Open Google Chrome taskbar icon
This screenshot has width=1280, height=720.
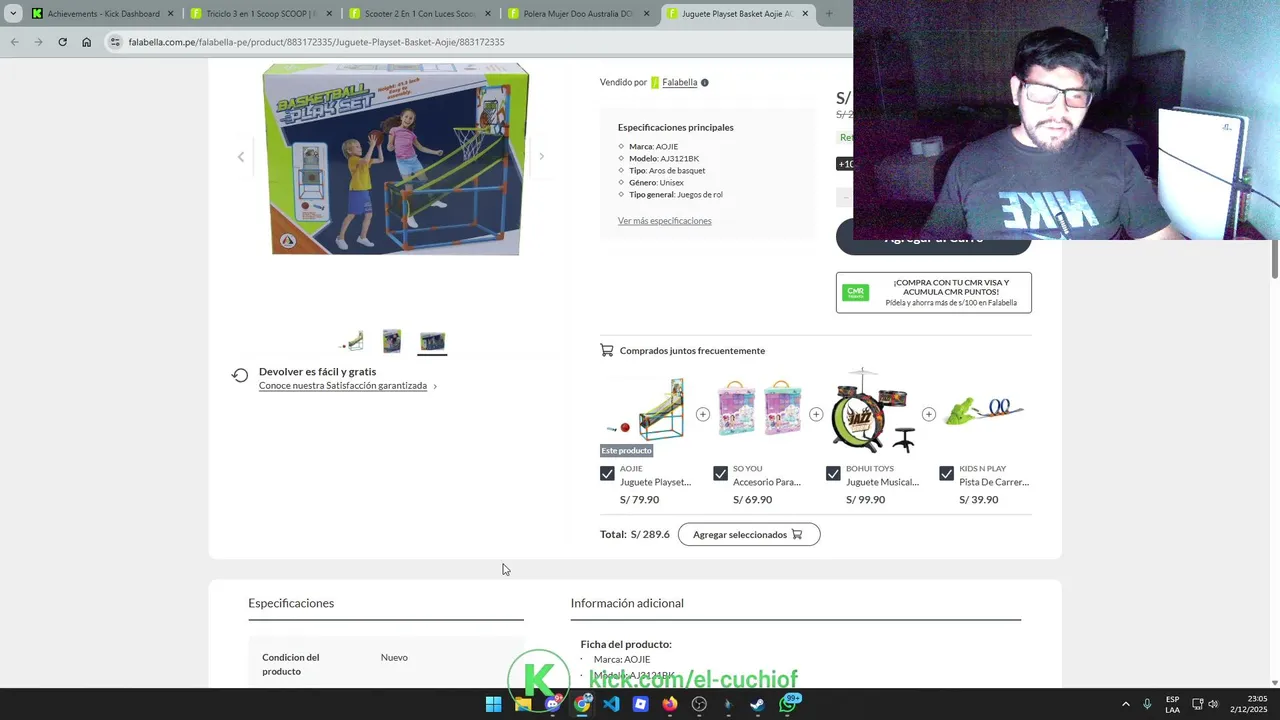tap(582, 704)
